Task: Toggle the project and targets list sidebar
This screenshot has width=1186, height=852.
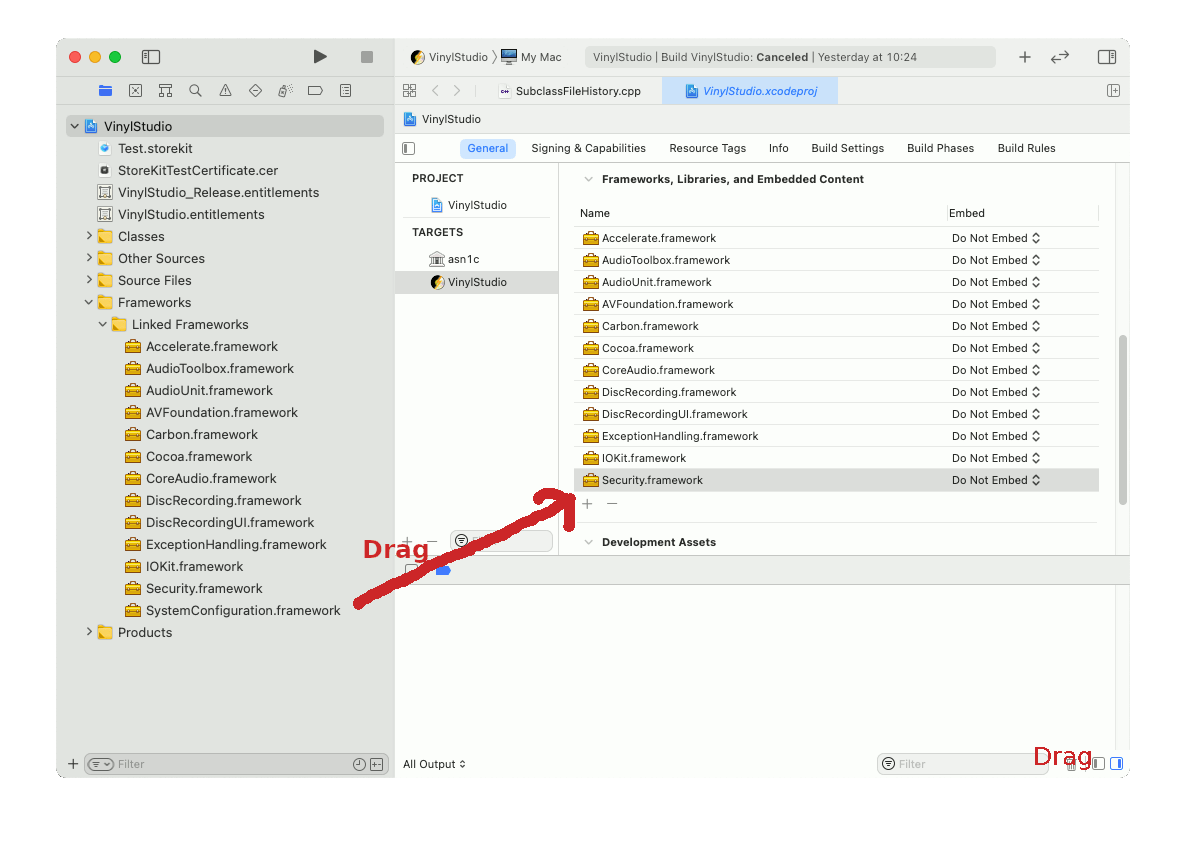Action: [408, 148]
